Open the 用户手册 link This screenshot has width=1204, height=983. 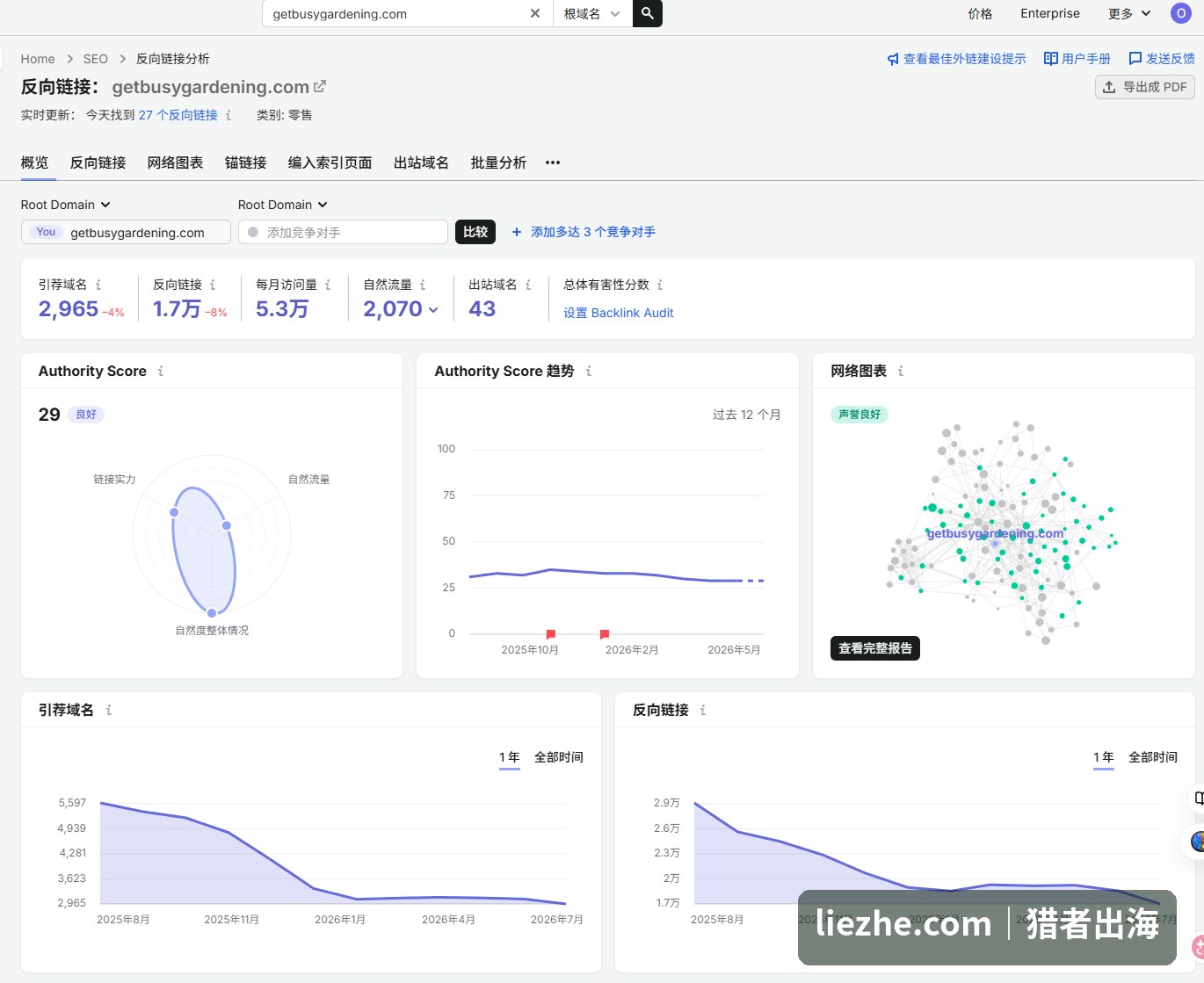pos(1077,59)
